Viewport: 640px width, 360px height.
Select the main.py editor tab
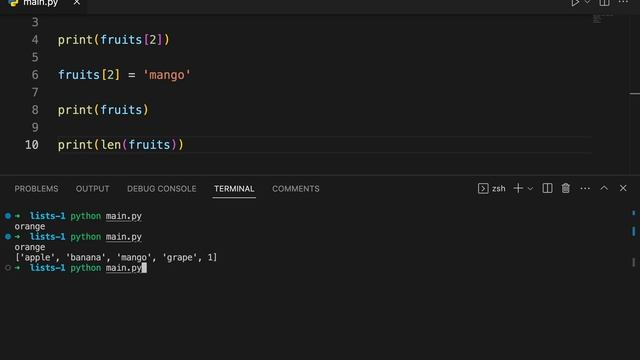coord(41,3)
